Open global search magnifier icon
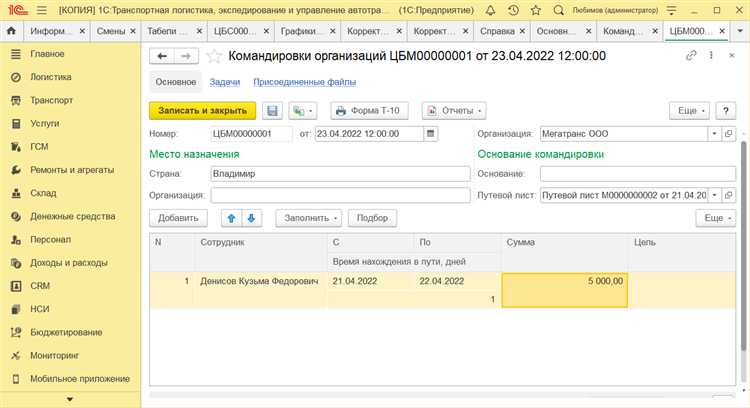750x408 pixels. [x=558, y=10]
